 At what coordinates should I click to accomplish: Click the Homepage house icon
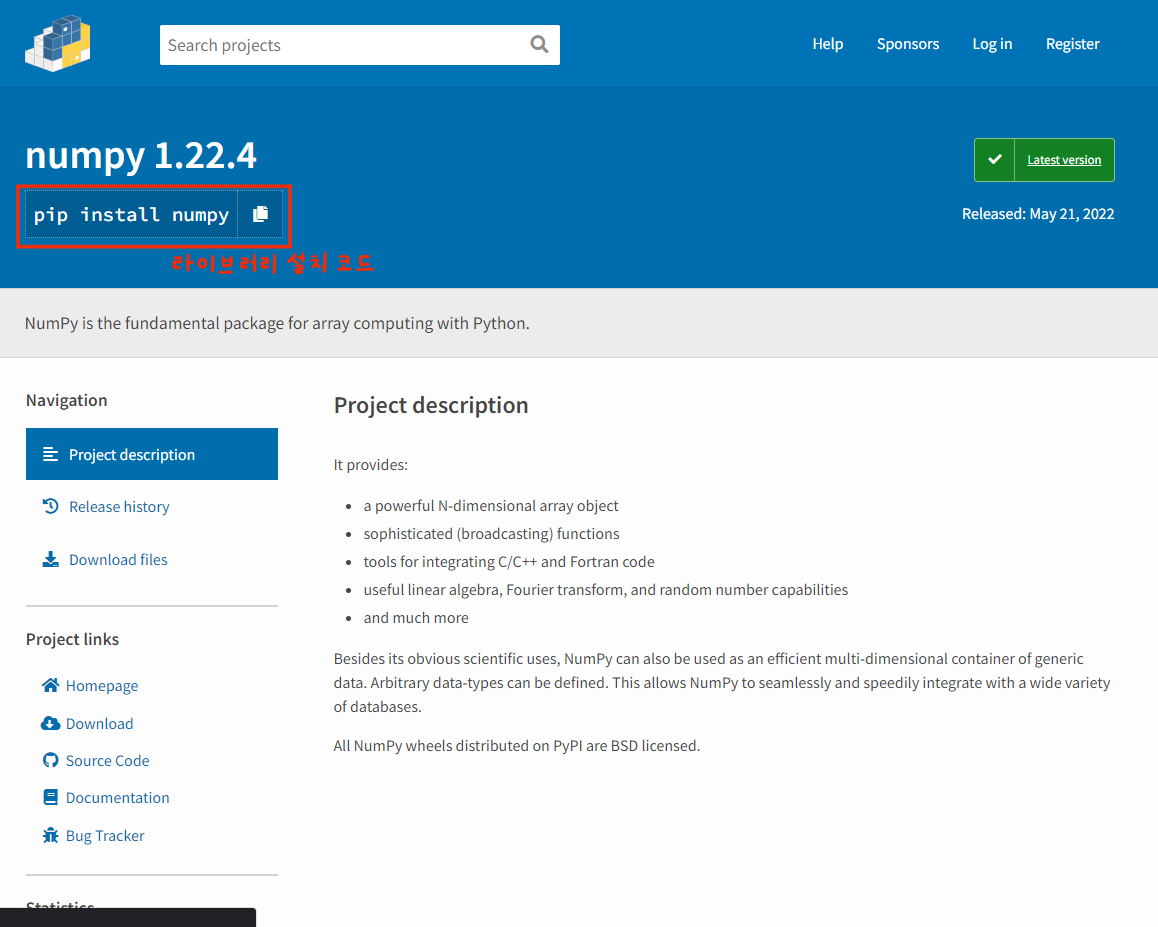[50, 685]
